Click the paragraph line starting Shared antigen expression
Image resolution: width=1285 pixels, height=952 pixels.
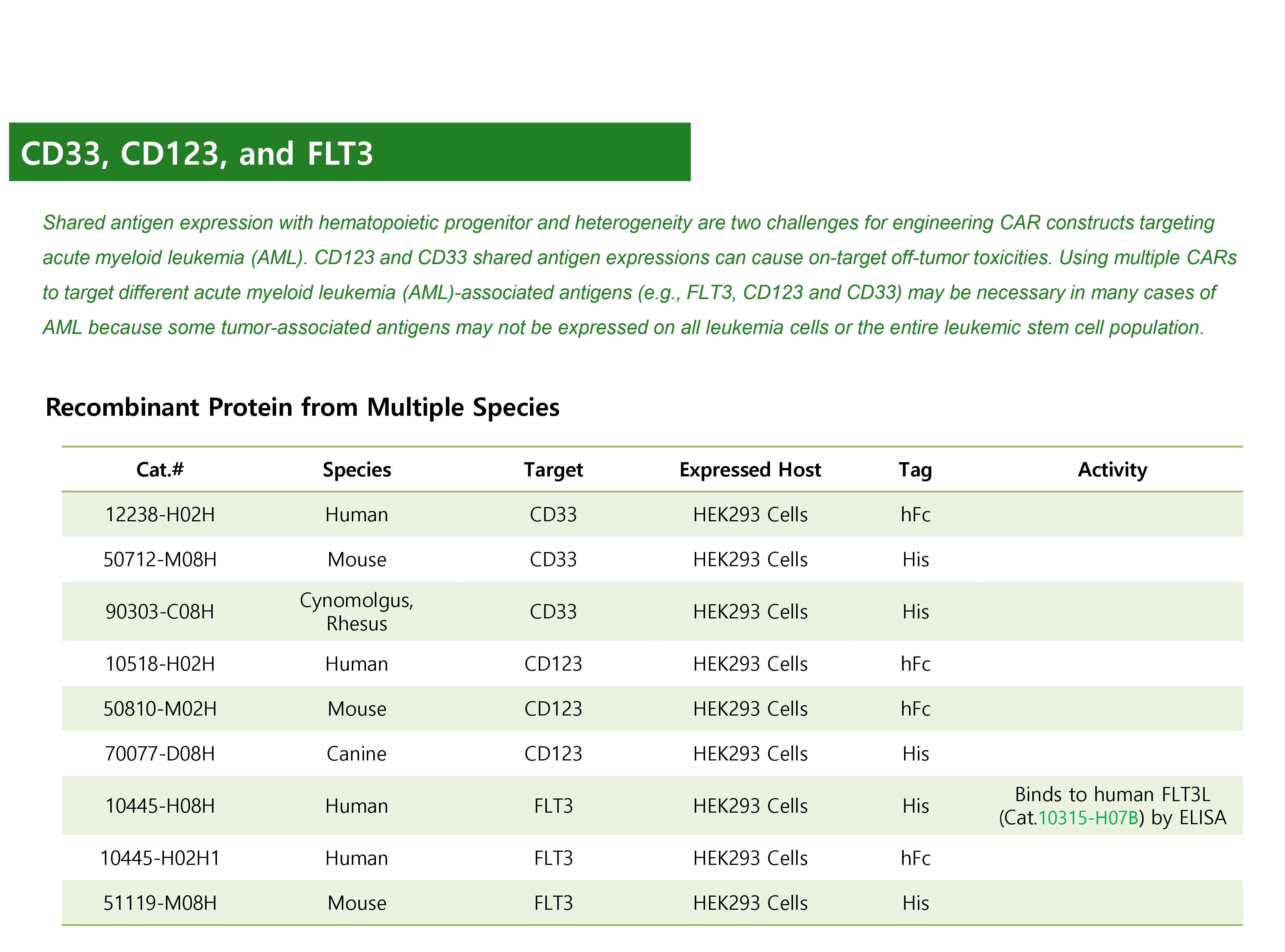628,223
